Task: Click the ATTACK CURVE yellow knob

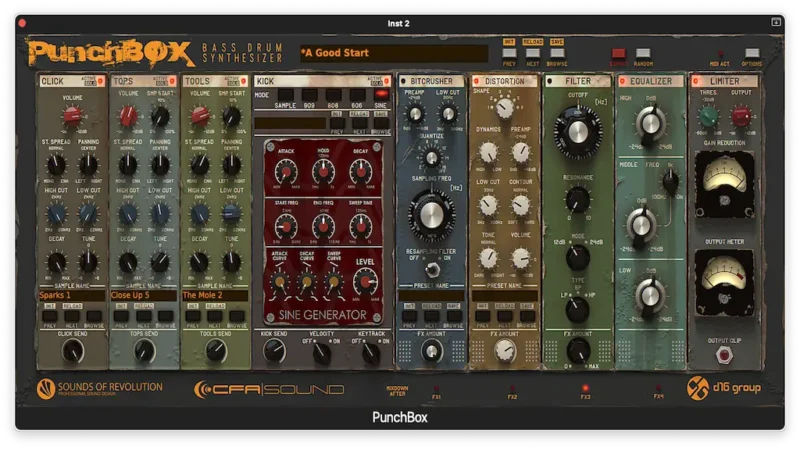Action: (x=280, y=282)
